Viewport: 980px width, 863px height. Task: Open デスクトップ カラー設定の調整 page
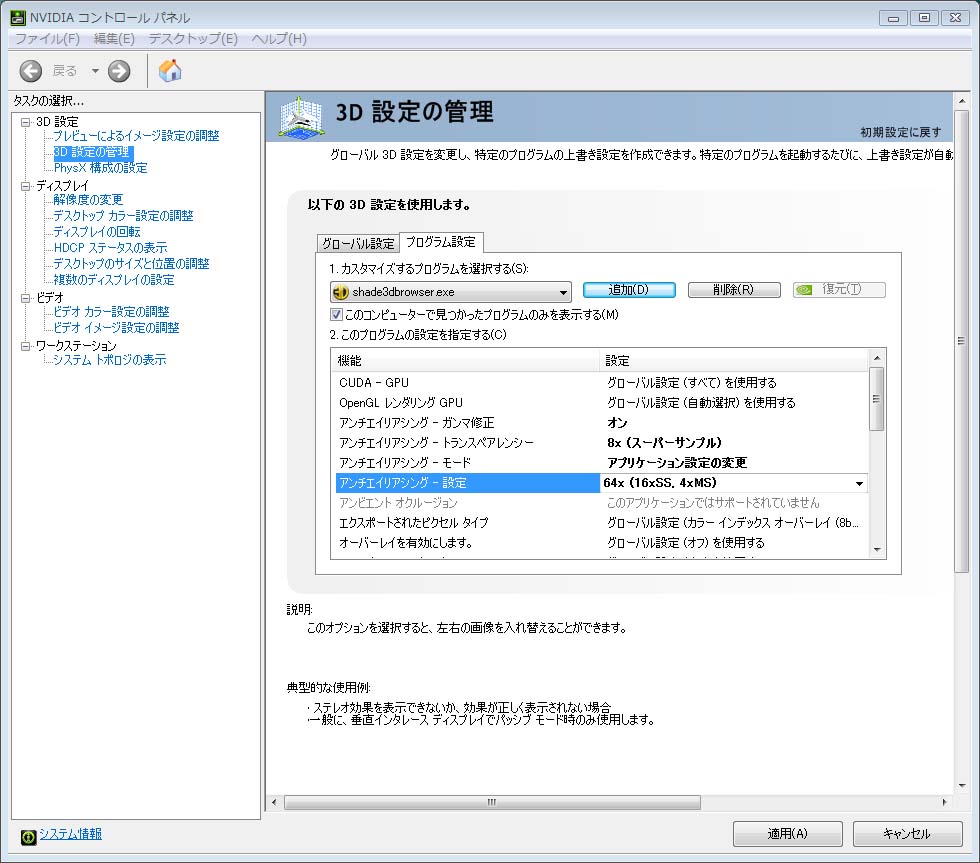point(123,216)
